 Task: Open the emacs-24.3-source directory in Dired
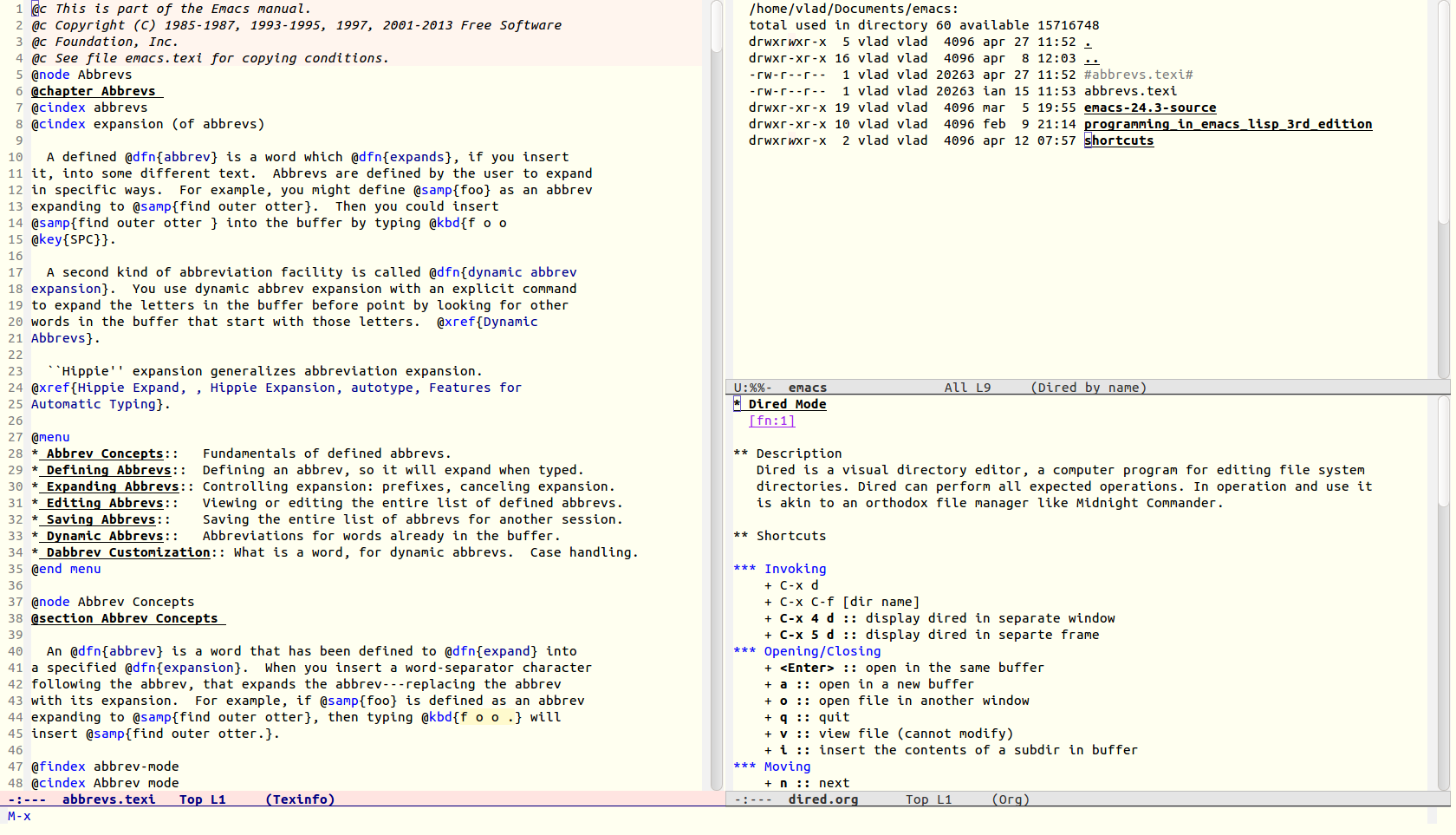click(1150, 108)
